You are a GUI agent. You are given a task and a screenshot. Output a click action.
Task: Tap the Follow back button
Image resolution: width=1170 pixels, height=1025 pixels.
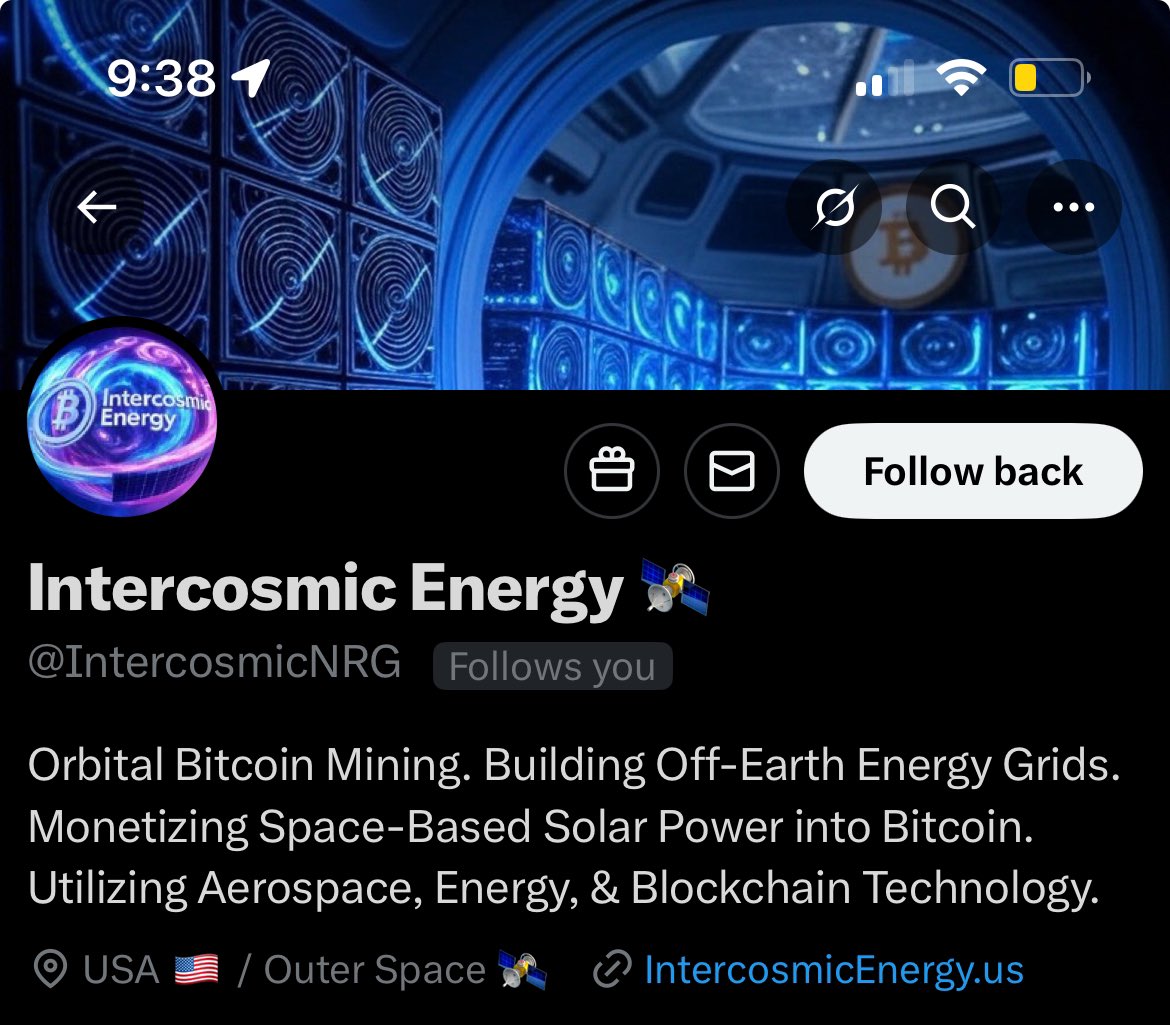coord(973,471)
